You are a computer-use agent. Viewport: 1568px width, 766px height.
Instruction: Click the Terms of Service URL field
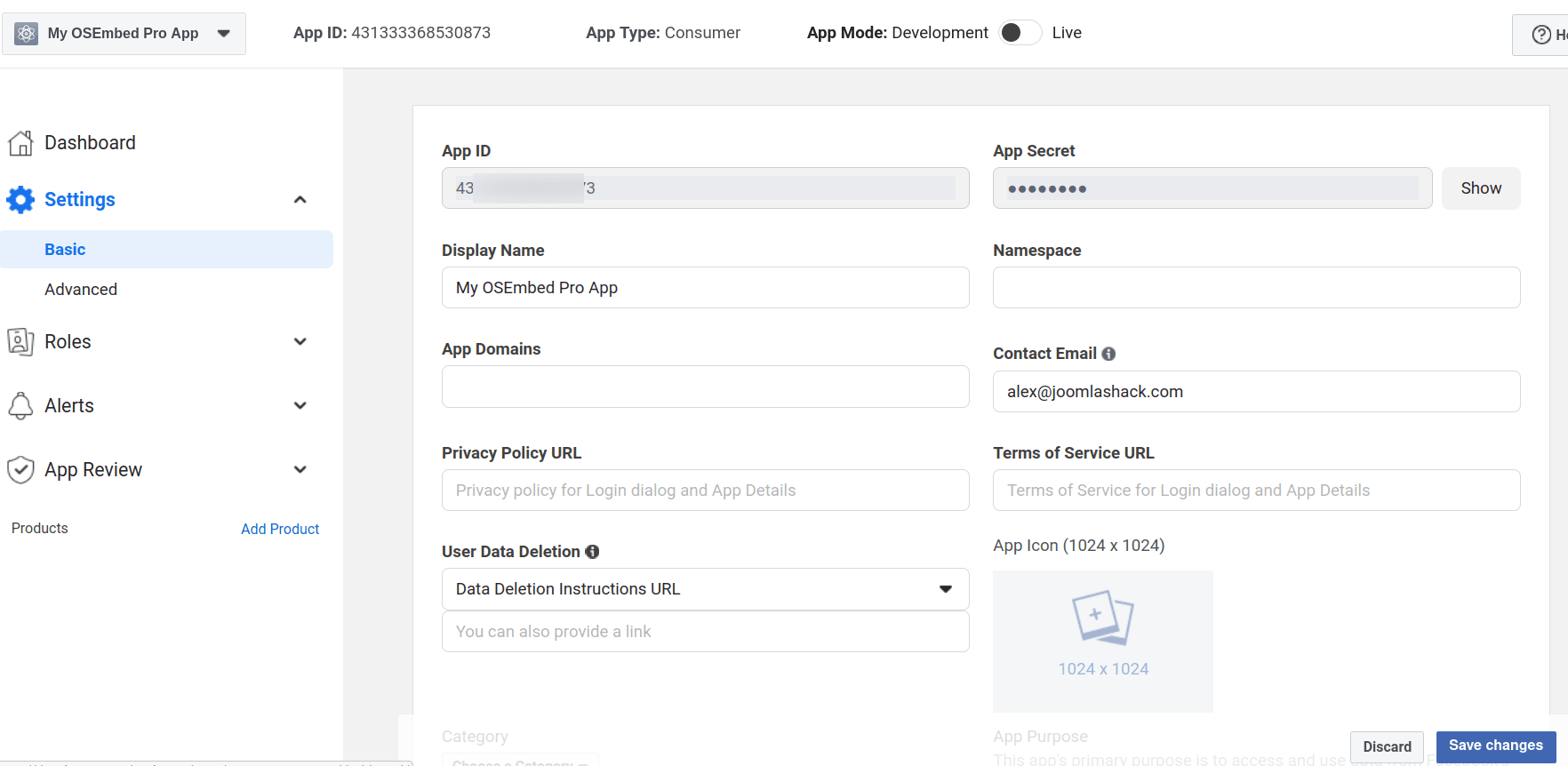coord(1257,491)
